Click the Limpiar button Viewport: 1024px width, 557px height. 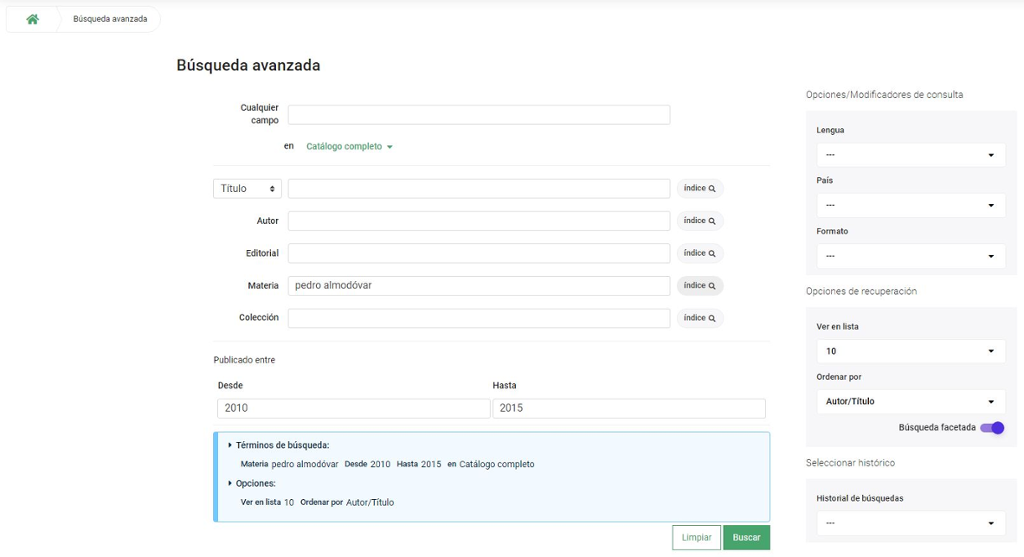click(x=696, y=538)
